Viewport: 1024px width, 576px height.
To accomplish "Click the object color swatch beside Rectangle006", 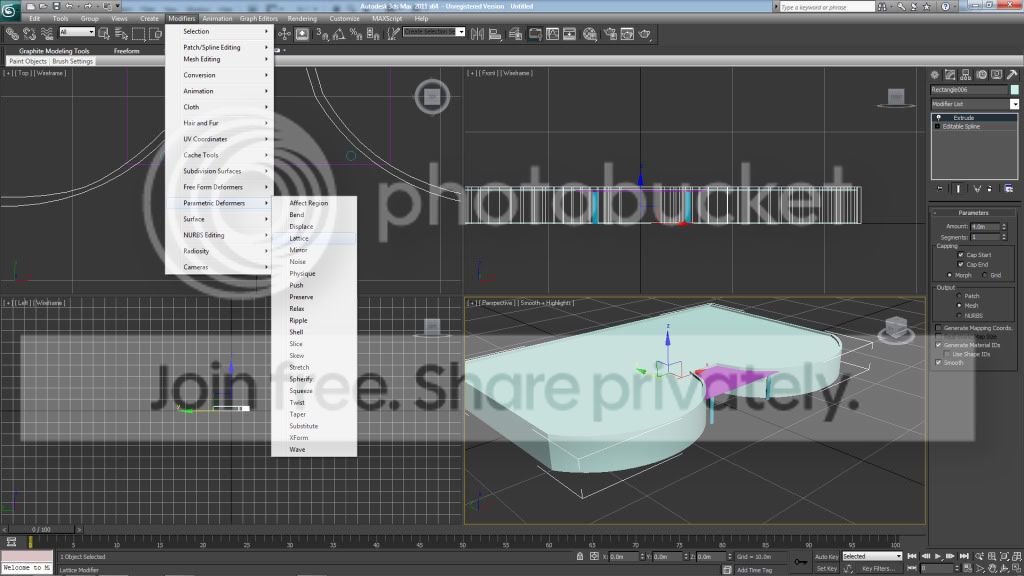I will point(1014,89).
